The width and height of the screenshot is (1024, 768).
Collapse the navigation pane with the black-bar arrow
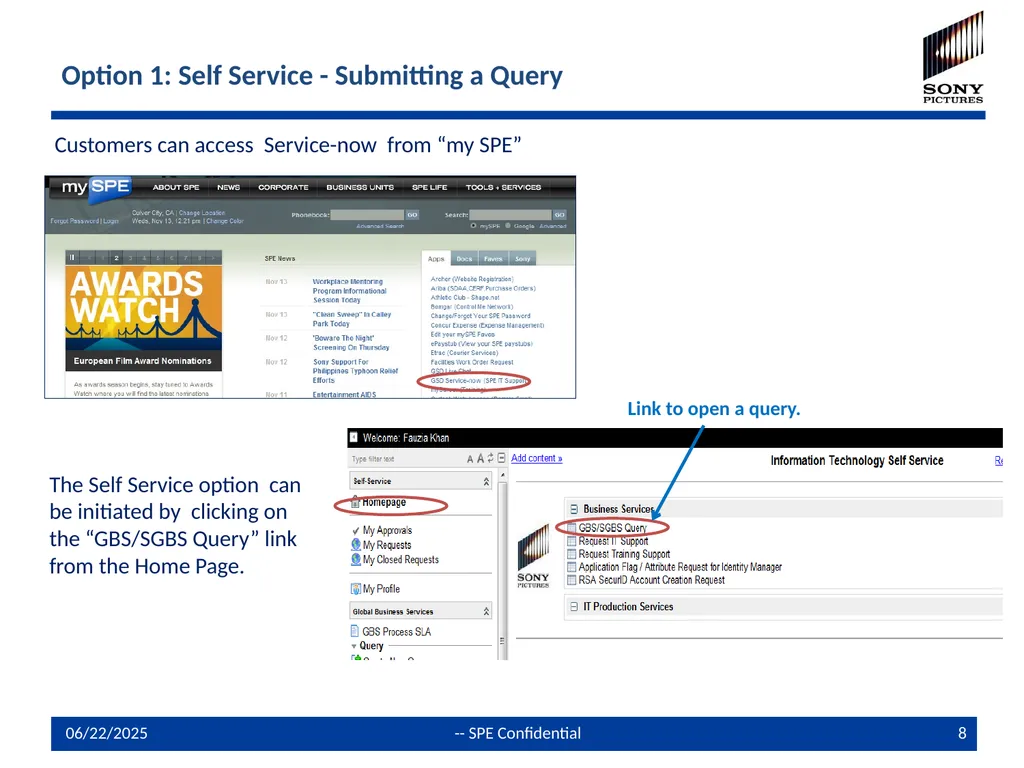coord(353,438)
